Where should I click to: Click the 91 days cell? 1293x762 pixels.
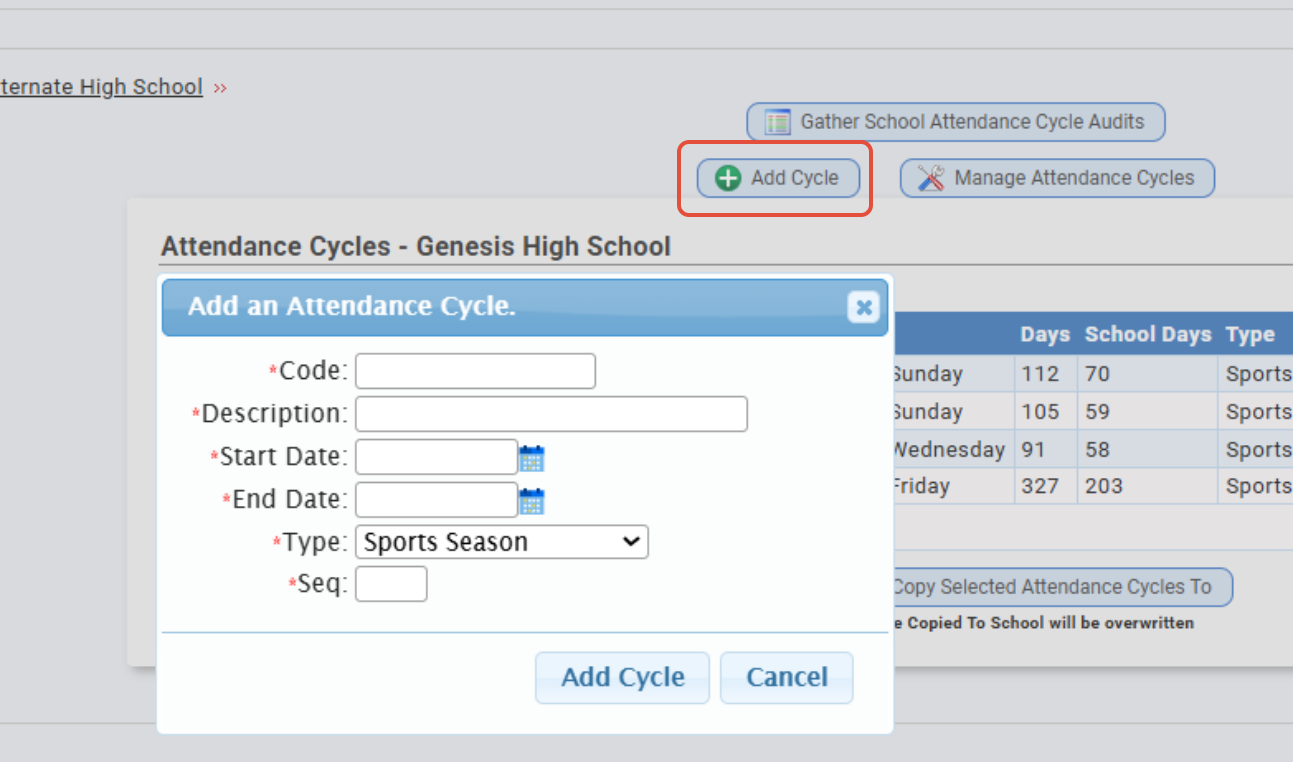pyautogui.click(x=1046, y=449)
